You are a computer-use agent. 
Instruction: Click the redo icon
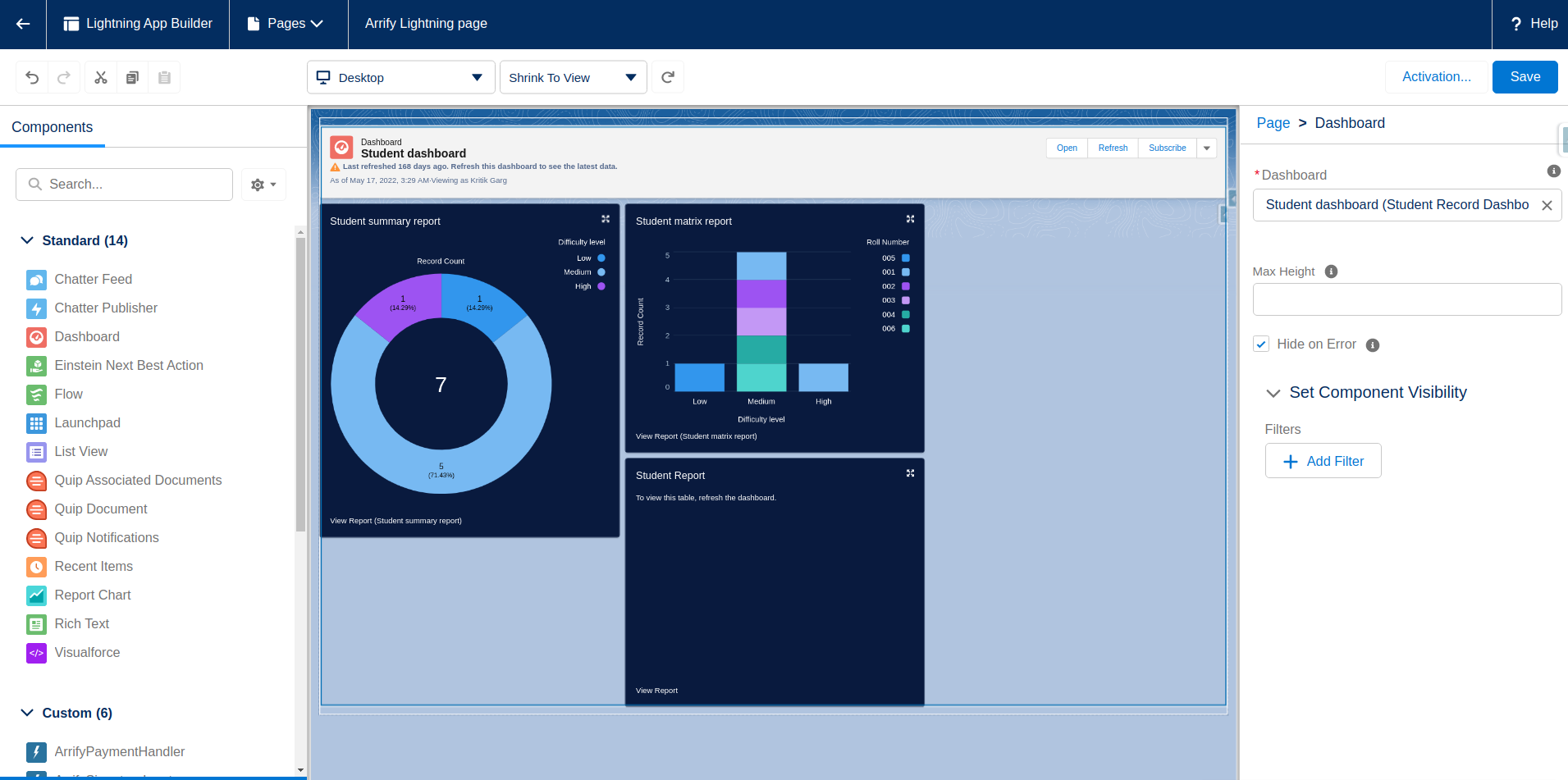[64, 77]
